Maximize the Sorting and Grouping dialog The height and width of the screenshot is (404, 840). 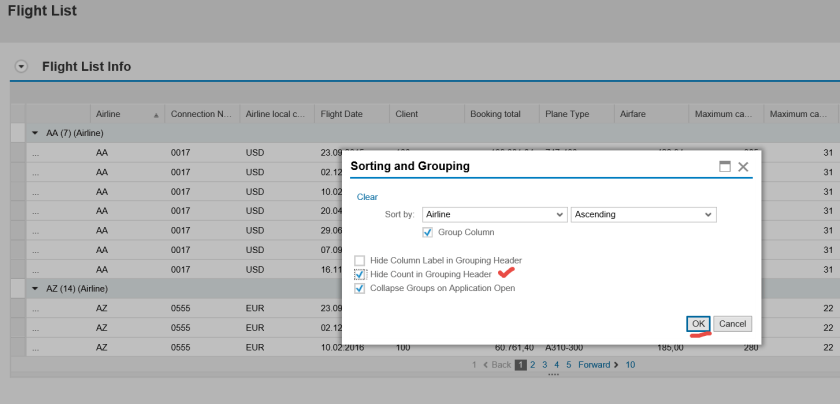[x=725, y=166]
